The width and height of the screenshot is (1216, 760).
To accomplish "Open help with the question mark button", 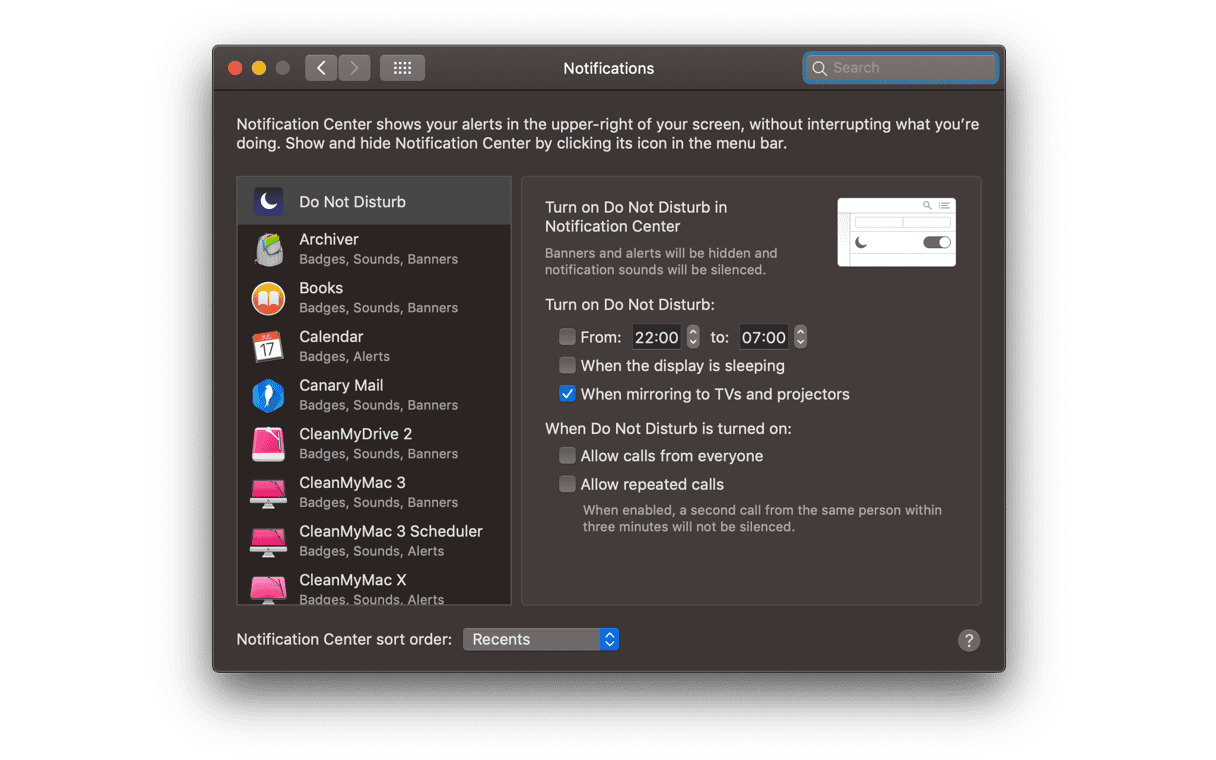I will [968, 640].
